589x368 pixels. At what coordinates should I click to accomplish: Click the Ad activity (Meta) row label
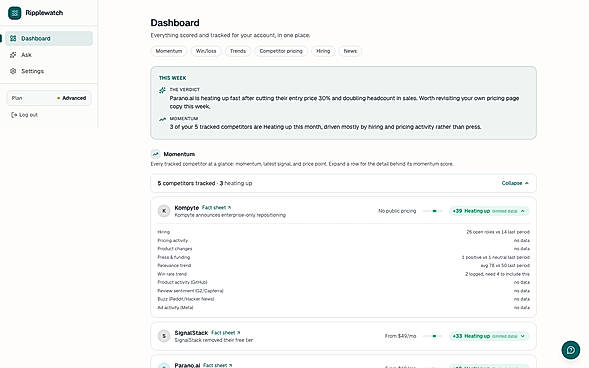click(x=175, y=308)
